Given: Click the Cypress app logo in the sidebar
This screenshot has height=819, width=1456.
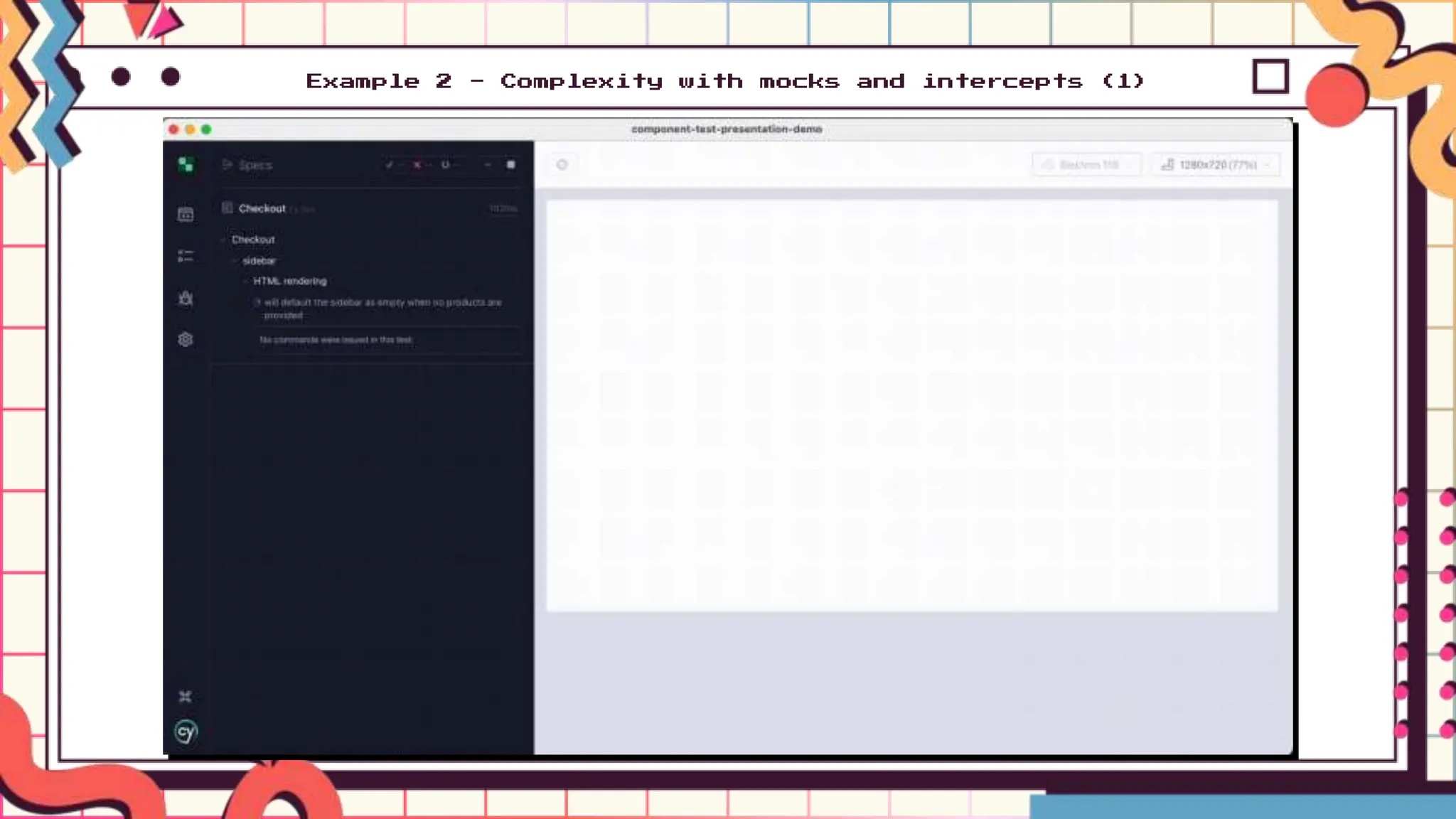Looking at the screenshot, I should (186, 165).
